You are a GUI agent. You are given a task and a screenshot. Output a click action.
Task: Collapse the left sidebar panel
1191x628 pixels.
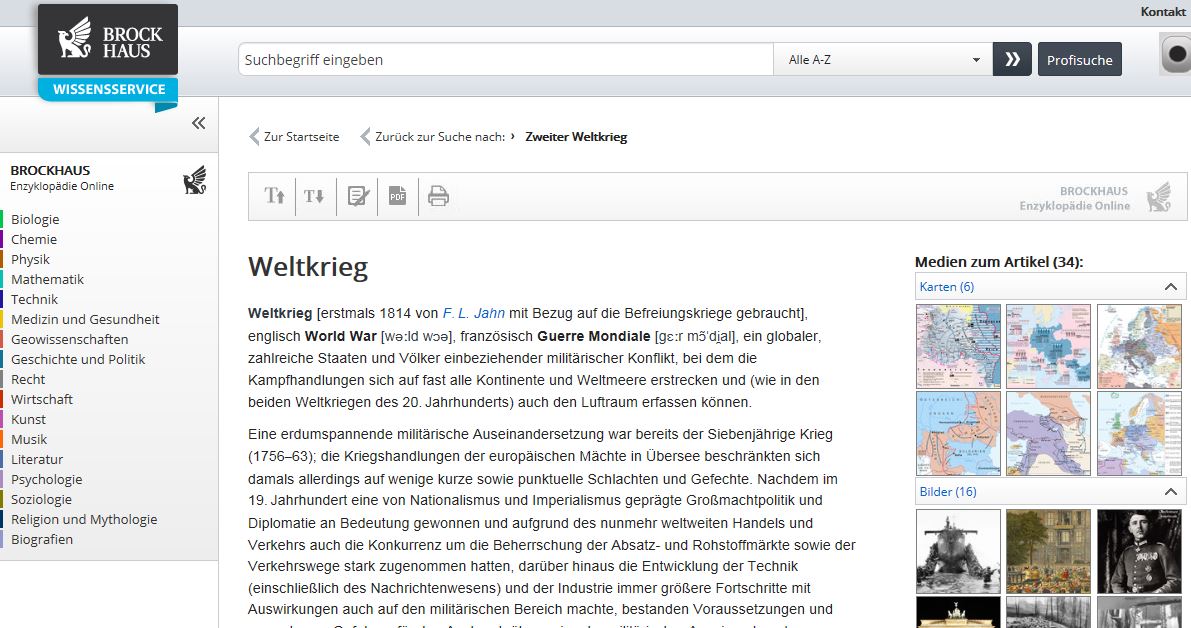[198, 123]
